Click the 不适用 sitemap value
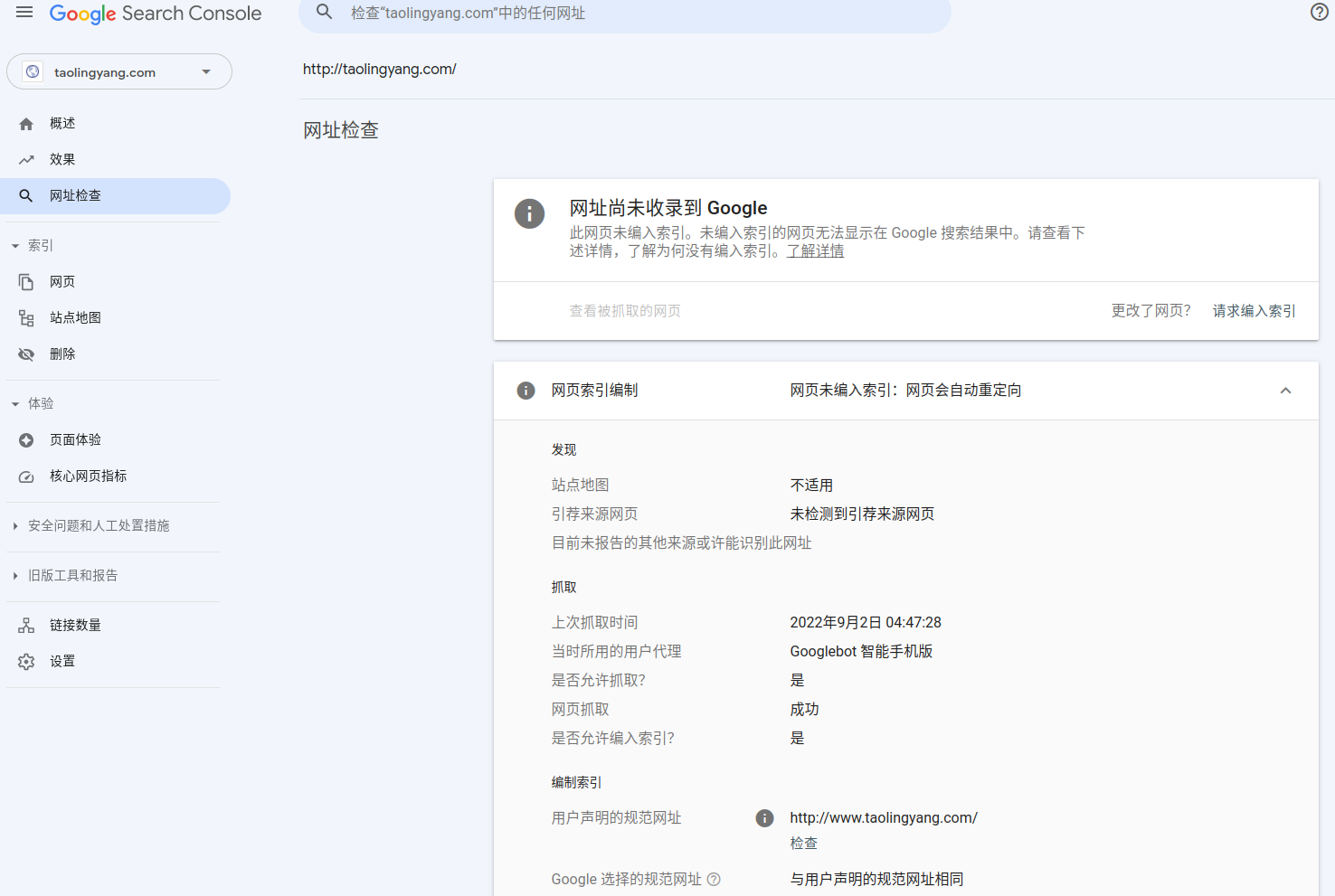This screenshot has height=896, width=1335. (811, 486)
